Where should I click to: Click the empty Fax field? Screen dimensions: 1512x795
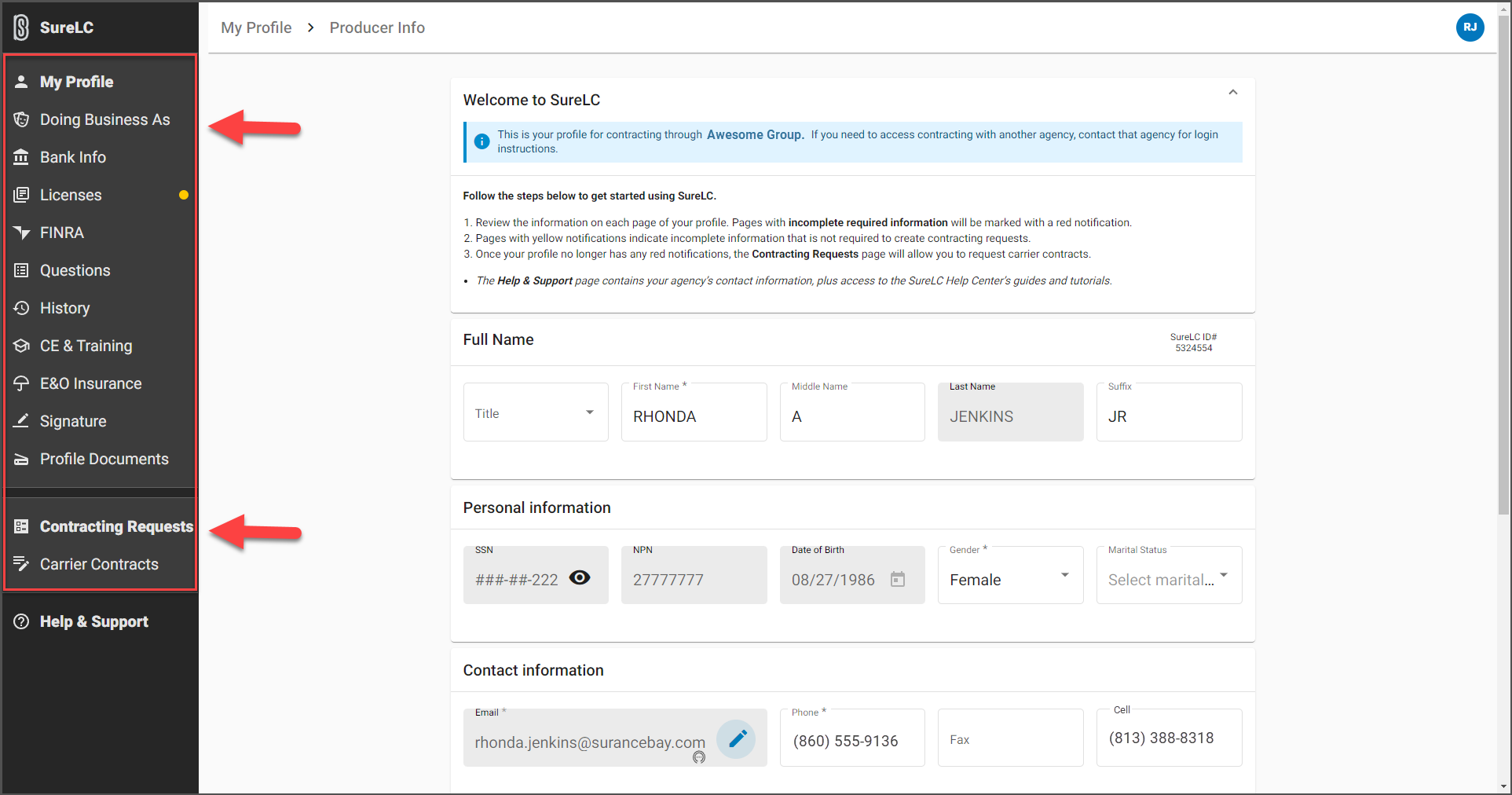click(1011, 738)
